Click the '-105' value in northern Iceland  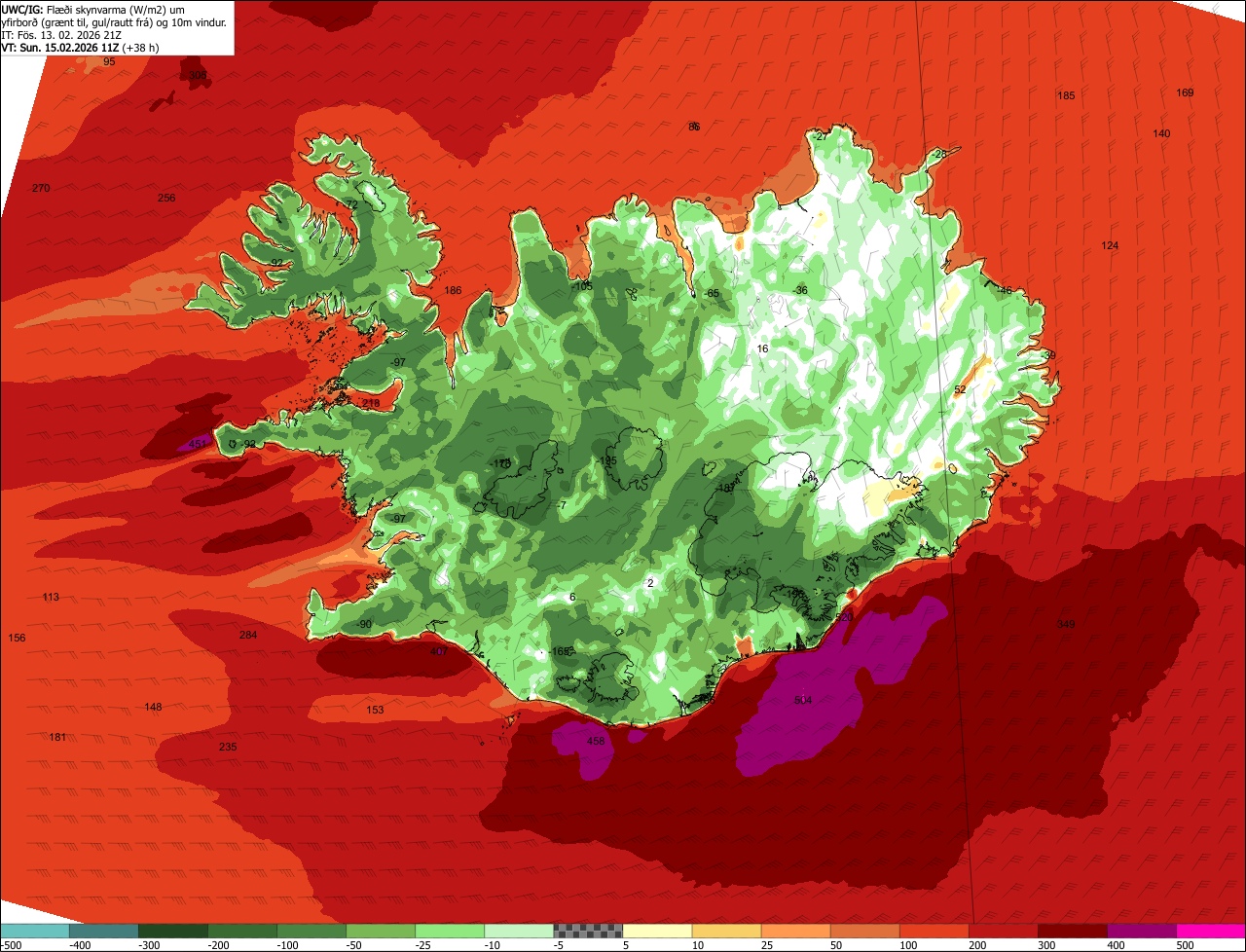(582, 286)
